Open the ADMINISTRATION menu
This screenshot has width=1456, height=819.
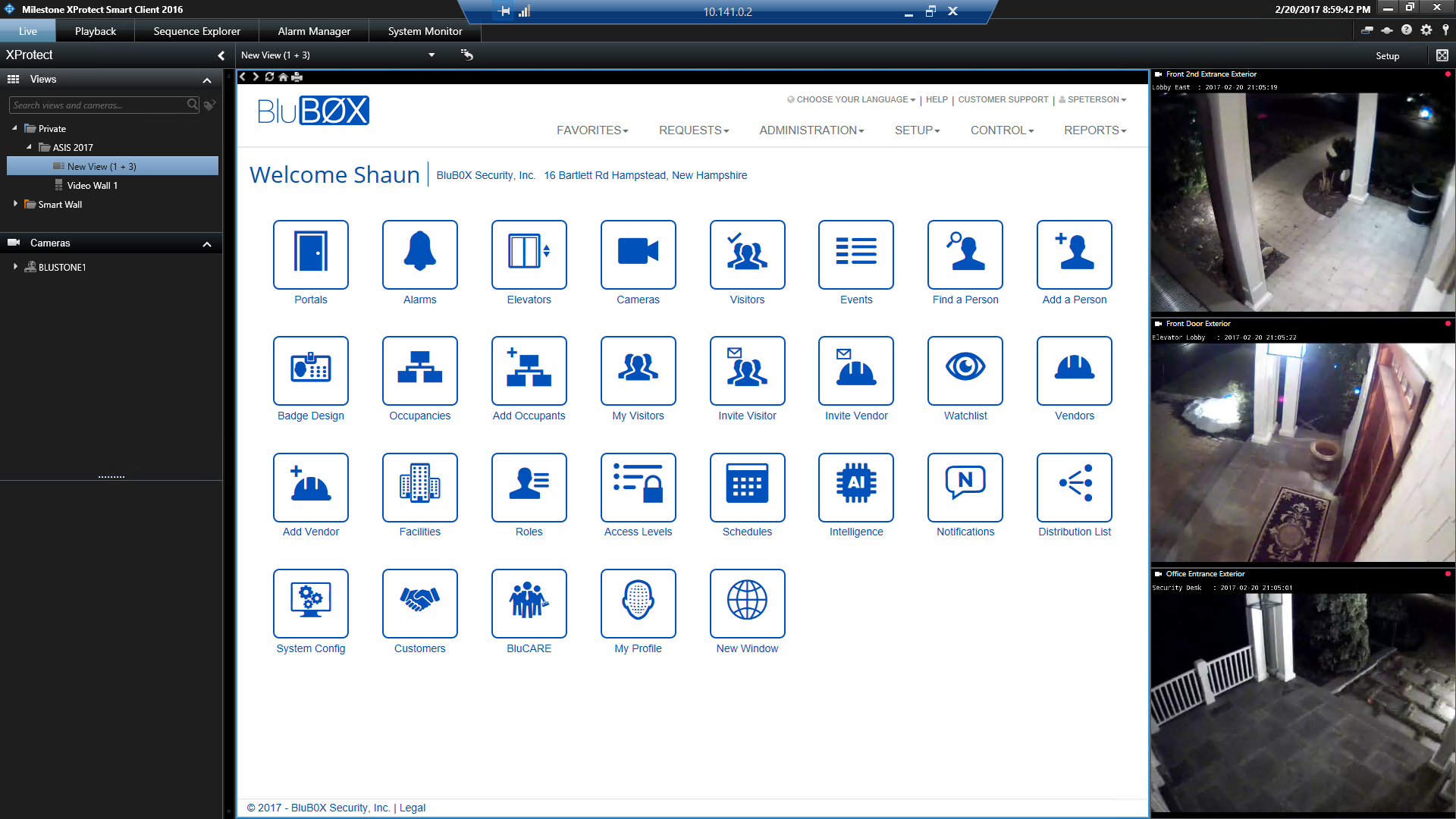tap(811, 130)
